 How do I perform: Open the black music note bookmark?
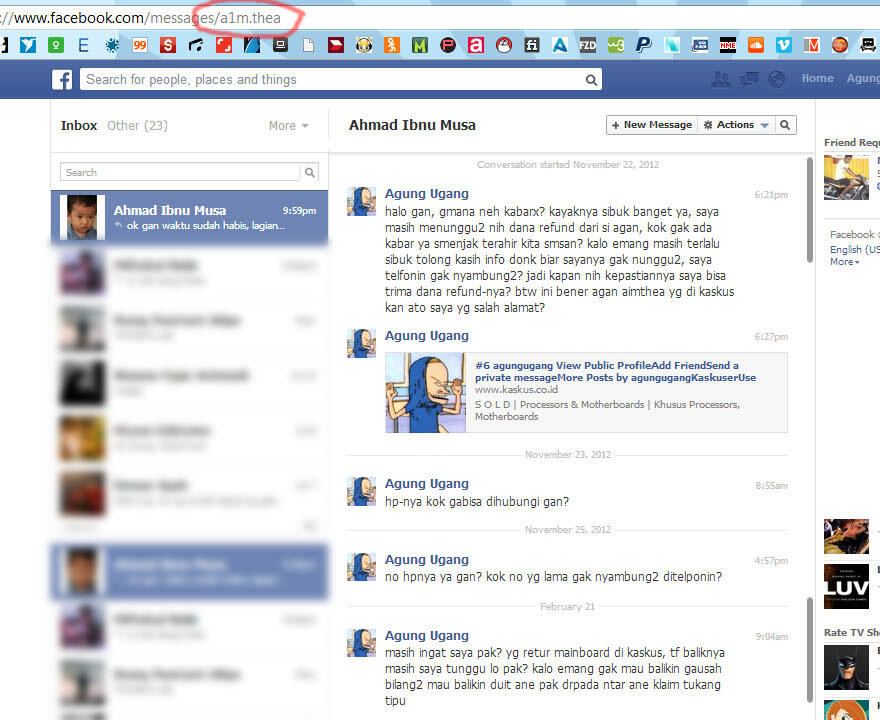coord(196,45)
